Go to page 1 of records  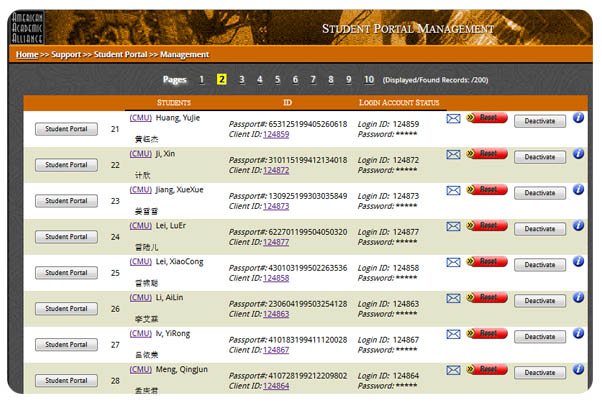pos(202,79)
